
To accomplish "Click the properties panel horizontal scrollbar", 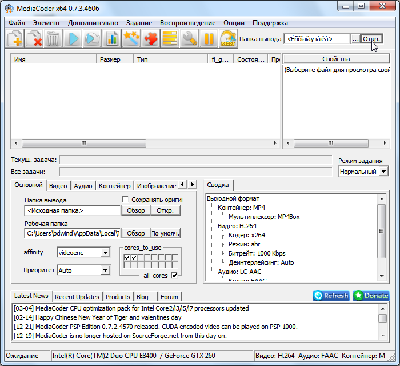I will click(336, 143).
